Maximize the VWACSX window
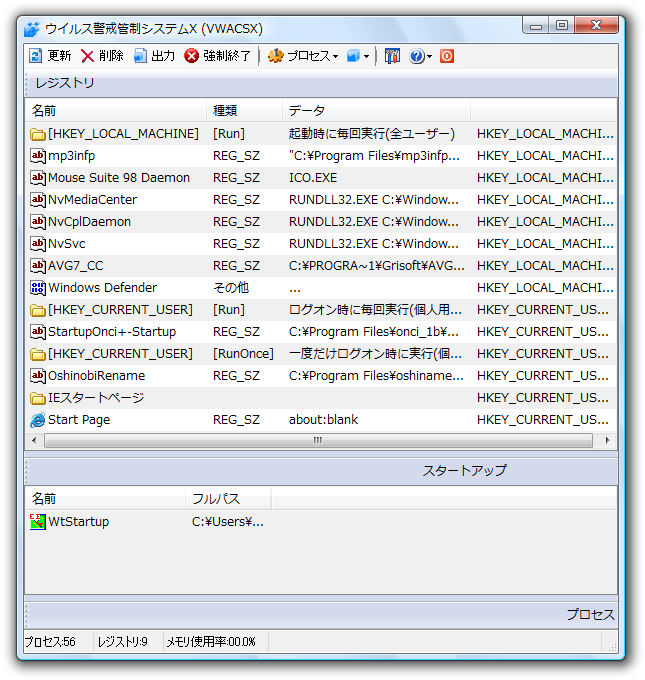The image size is (645, 680). click(x=562, y=25)
